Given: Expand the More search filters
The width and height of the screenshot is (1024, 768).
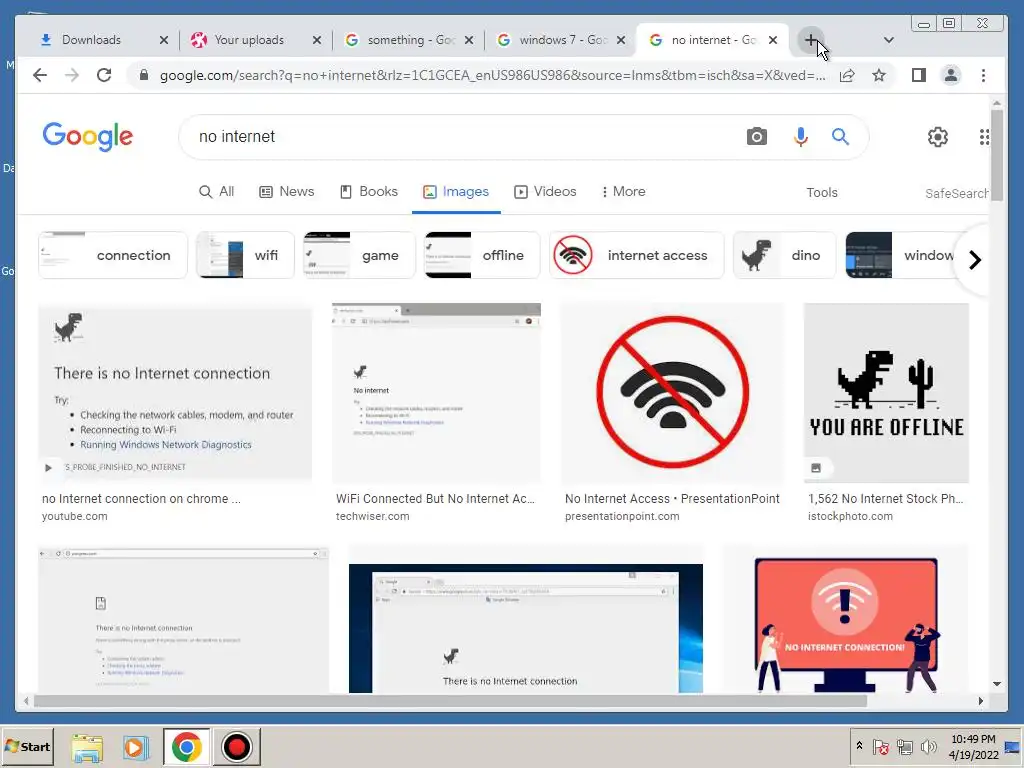Looking at the screenshot, I should [624, 192].
